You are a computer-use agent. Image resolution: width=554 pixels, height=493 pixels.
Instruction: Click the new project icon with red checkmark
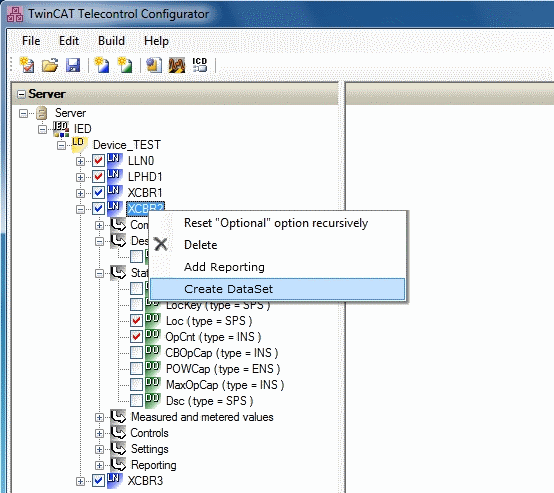(27, 65)
